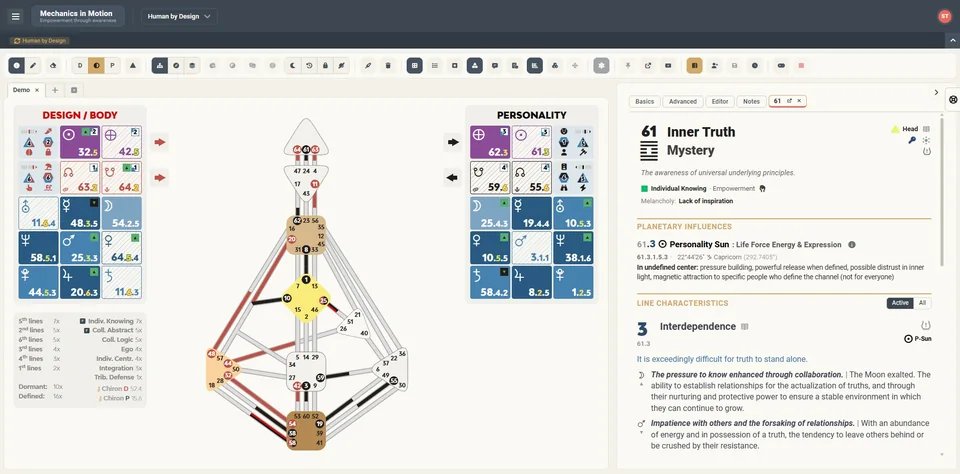
Task: Click the Design Sun 32.5 tile
Action: coord(80,142)
